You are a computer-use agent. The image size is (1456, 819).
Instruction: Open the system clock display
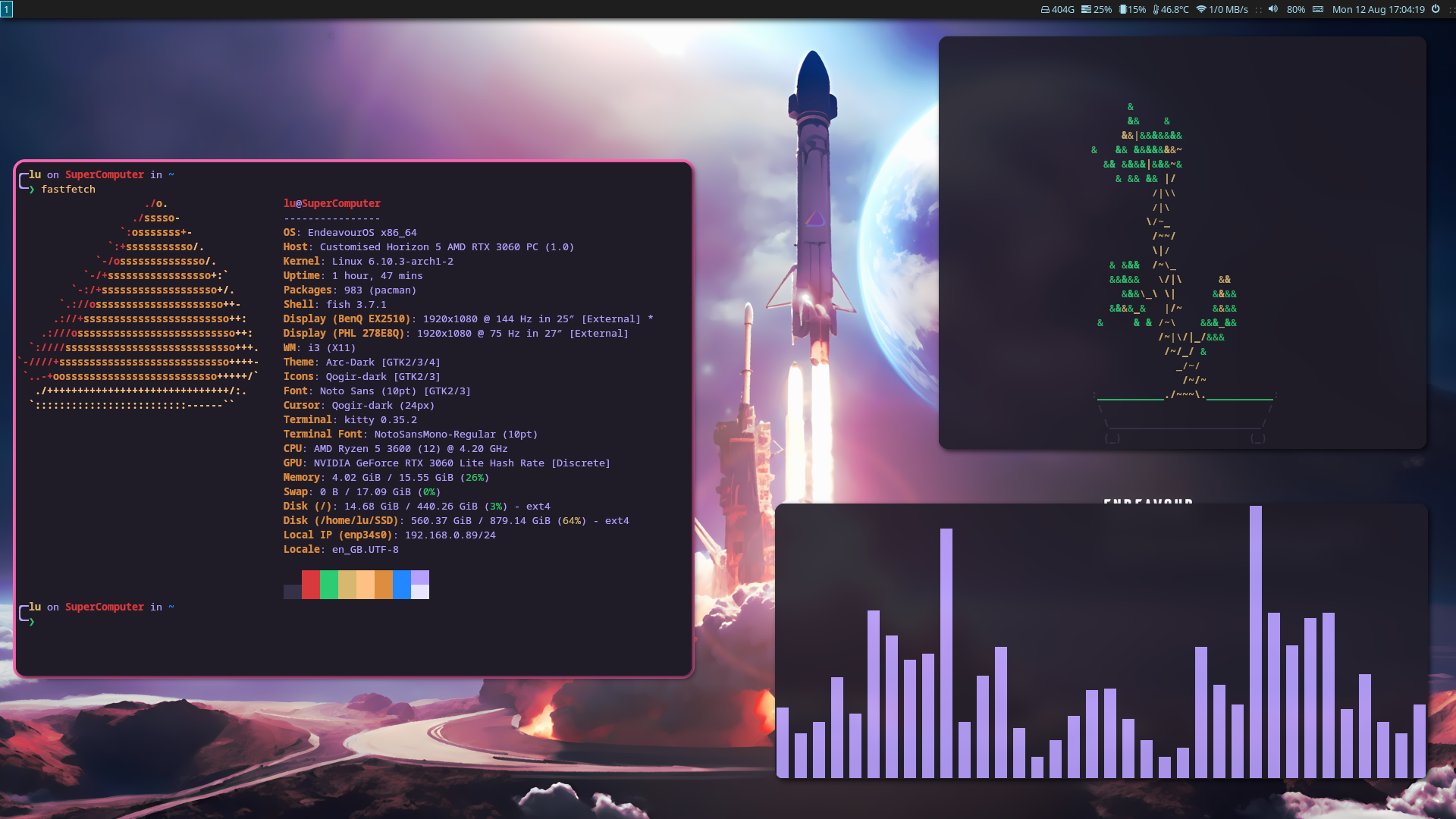(x=1378, y=9)
